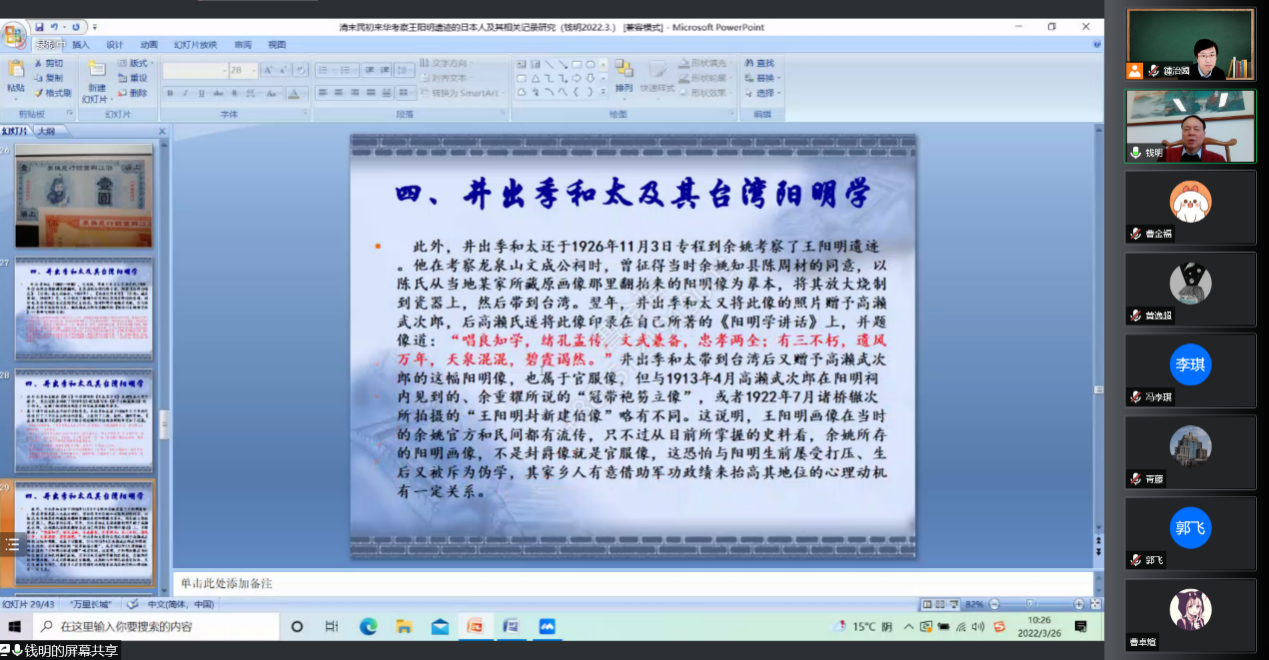Click the zoom slider in status bar
The height and width of the screenshot is (660, 1269).
click(1029, 604)
